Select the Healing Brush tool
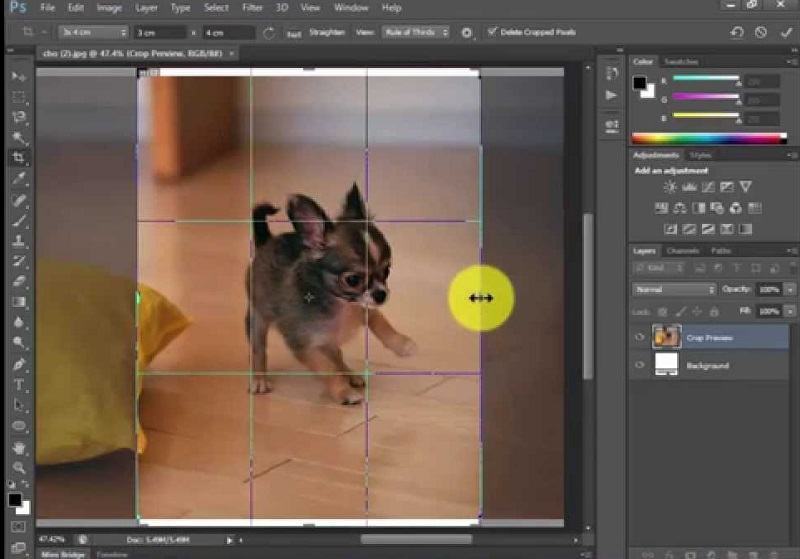Viewport: 800px width, 559px height. click(x=18, y=200)
